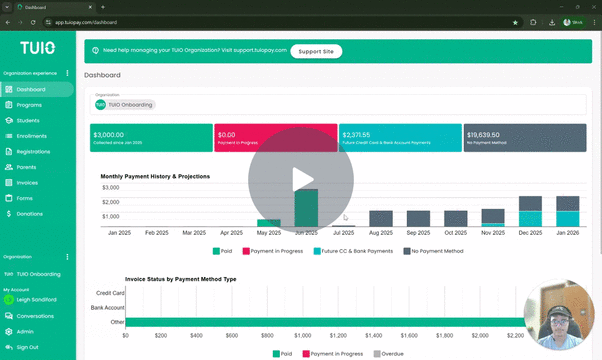Open Leigh Sandiford account profile

point(30,300)
